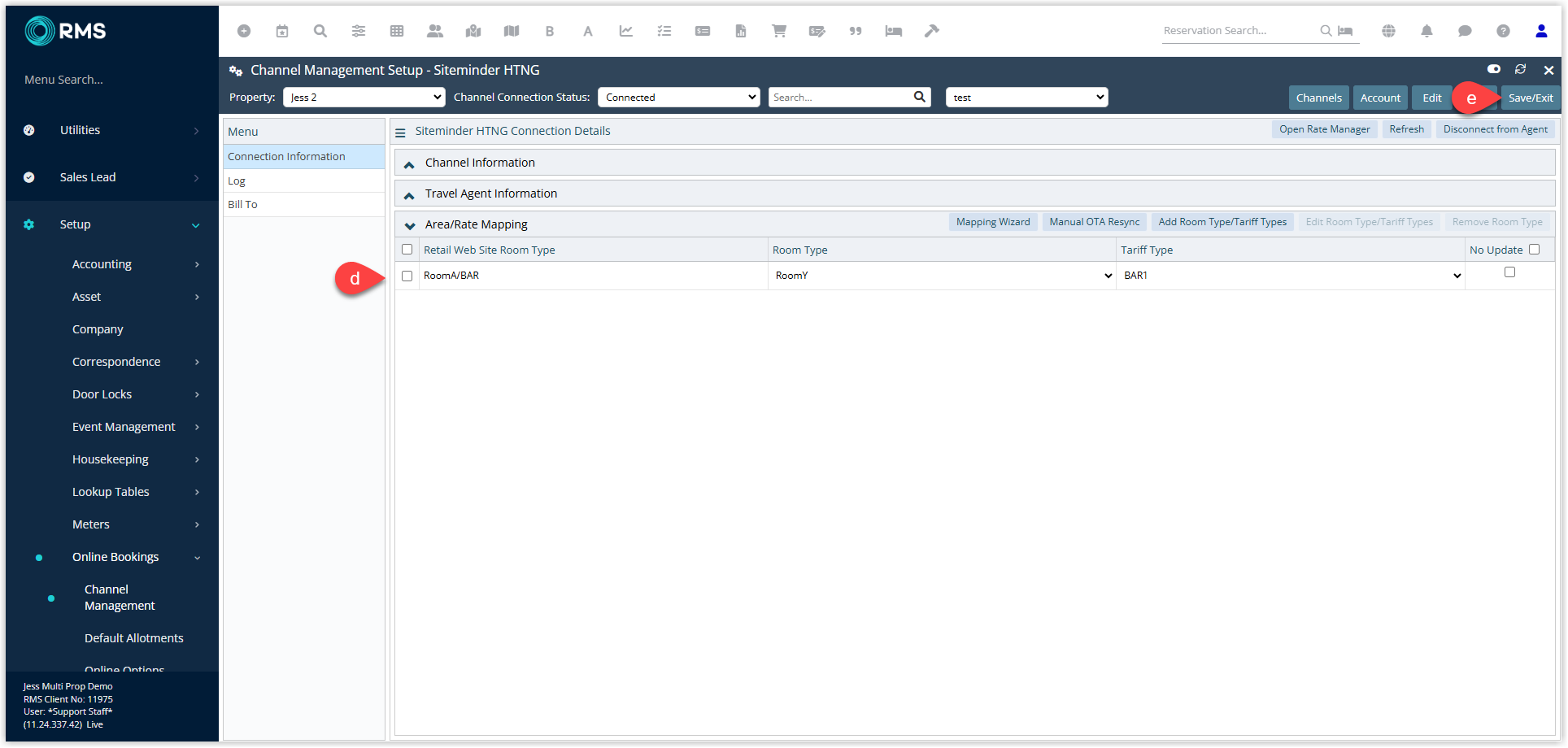The width and height of the screenshot is (1568, 748).
Task: Click the B icon in the top toolbar
Action: click(x=550, y=31)
